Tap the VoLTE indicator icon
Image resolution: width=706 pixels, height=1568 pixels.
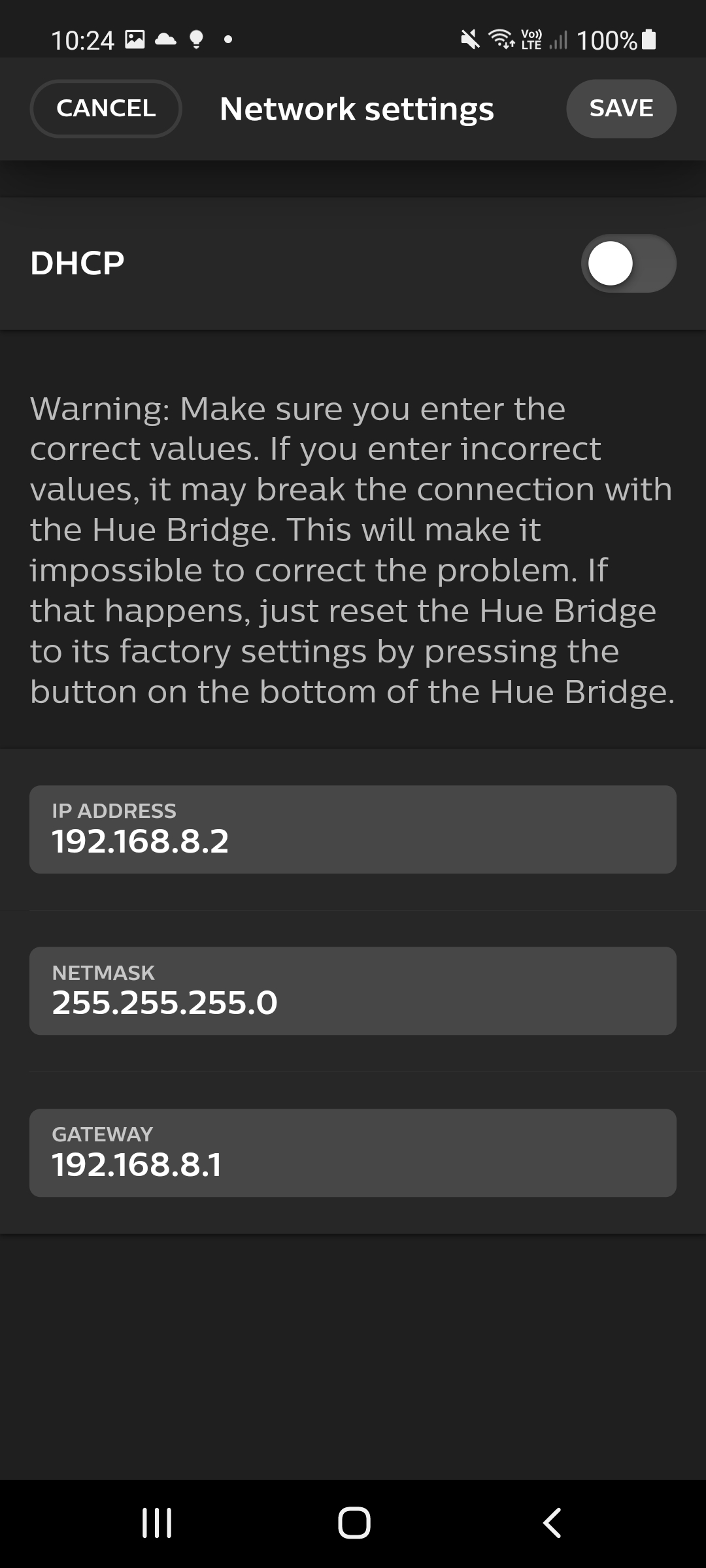coord(531,40)
